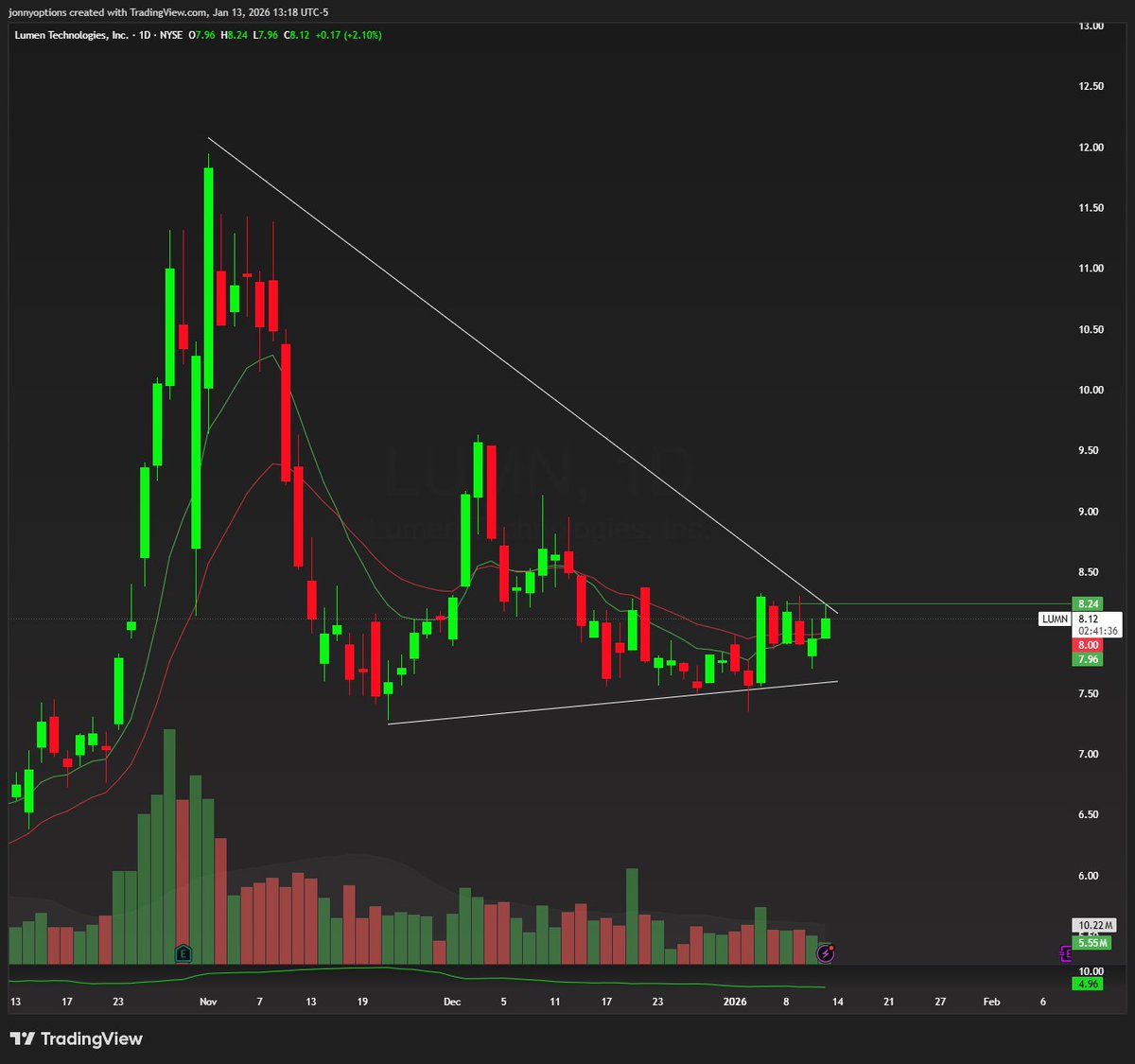
Task: Click the Lumen Technologies, Inc. symbol title
Action: pyautogui.click(x=71, y=35)
